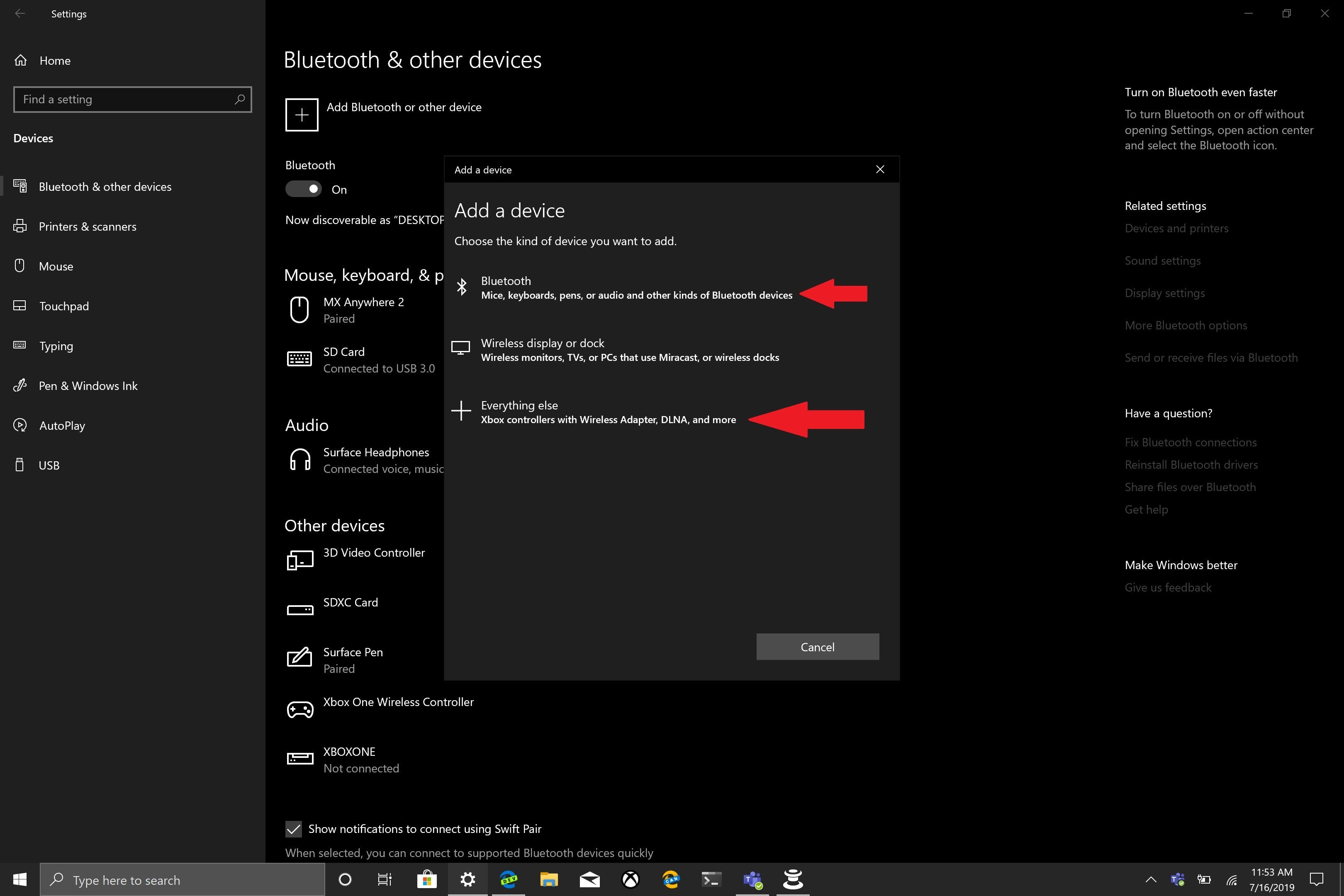
Task: Click the Find a setting search box
Action: [126, 100]
